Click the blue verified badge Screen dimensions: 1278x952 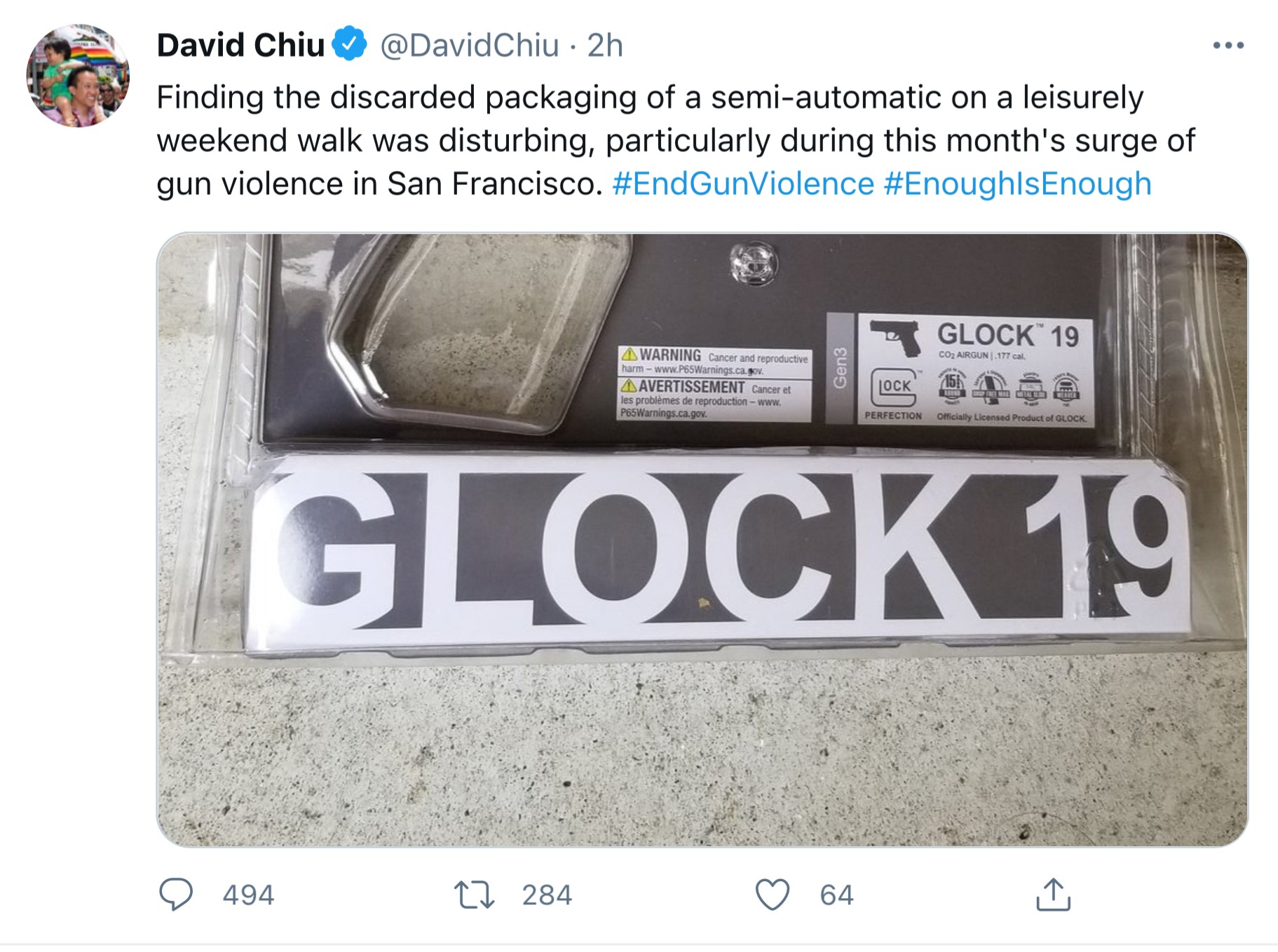pyautogui.click(x=349, y=45)
